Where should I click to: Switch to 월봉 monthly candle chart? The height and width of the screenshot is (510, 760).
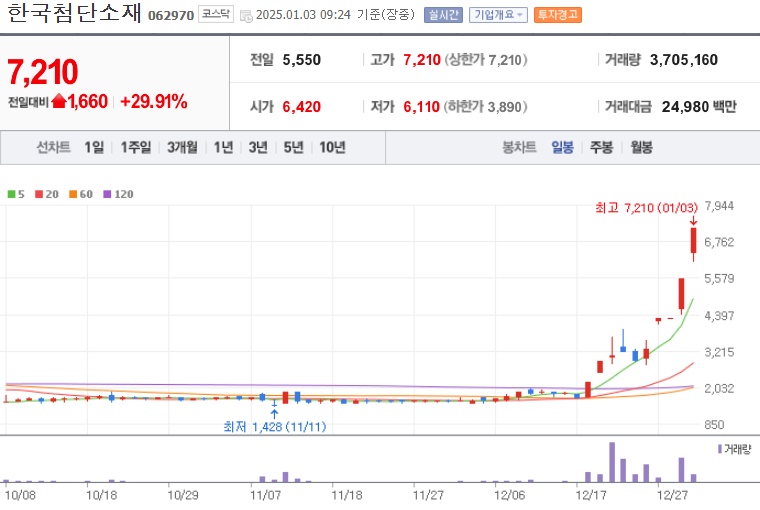(641, 147)
